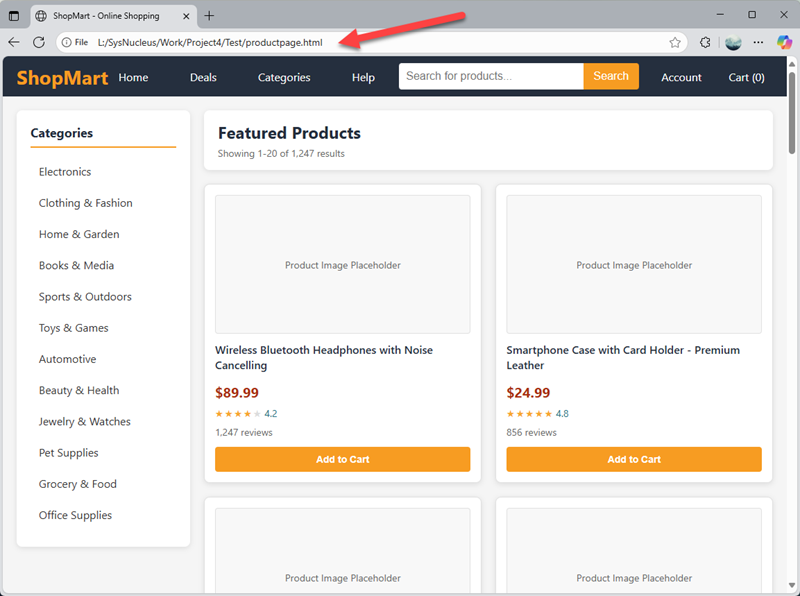
Task: Open the browser settings three-dot menu
Action: click(758, 42)
